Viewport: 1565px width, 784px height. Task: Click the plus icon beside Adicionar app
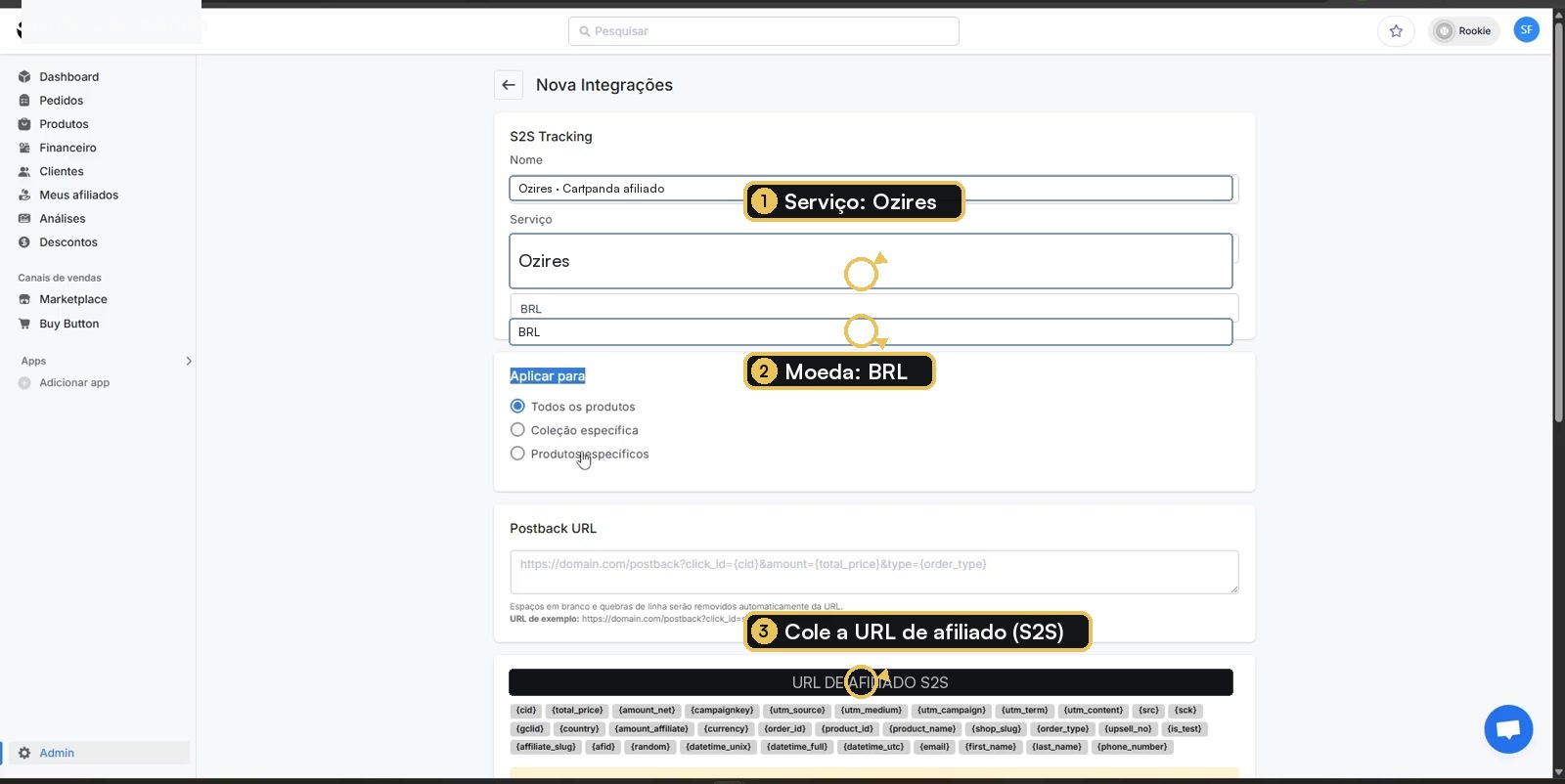click(24, 383)
